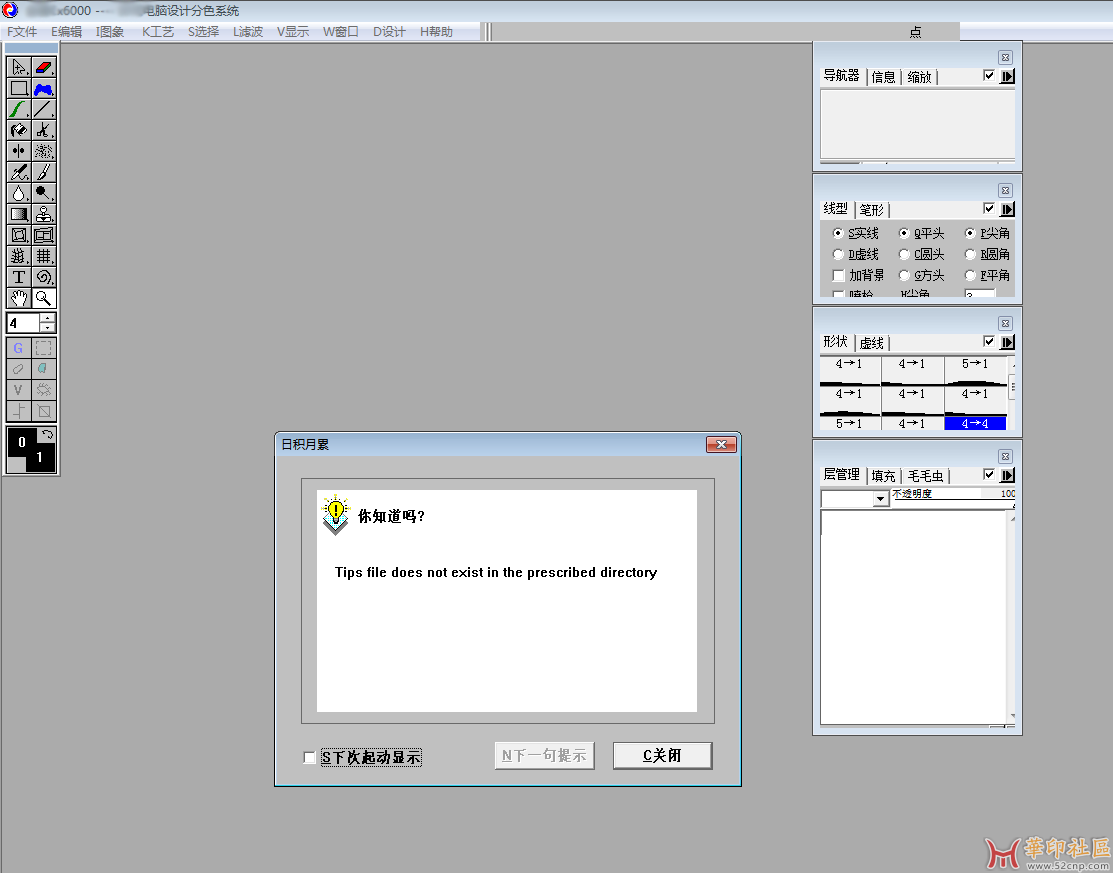The height and width of the screenshot is (873, 1113).
Task: Open the layer management dropdown
Action: tap(880, 499)
